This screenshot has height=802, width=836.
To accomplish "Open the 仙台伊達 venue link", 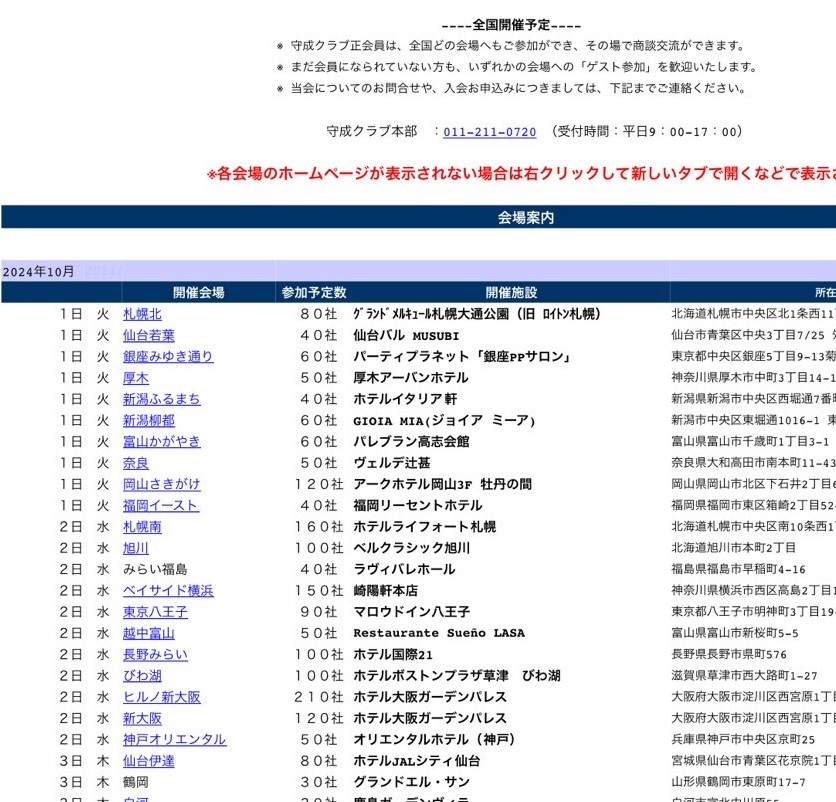I will pyautogui.click(x=149, y=761).
